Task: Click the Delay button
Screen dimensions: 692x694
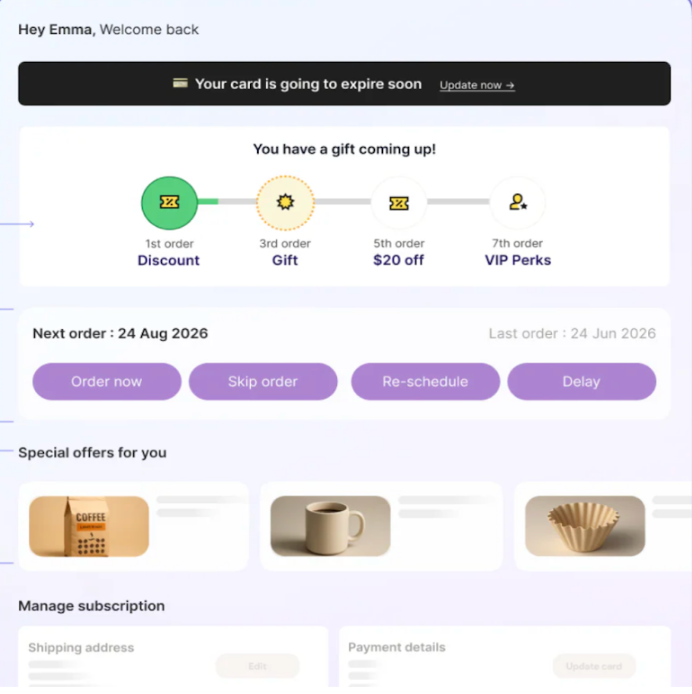Action: pyautogui.click(x=581, y=381)
